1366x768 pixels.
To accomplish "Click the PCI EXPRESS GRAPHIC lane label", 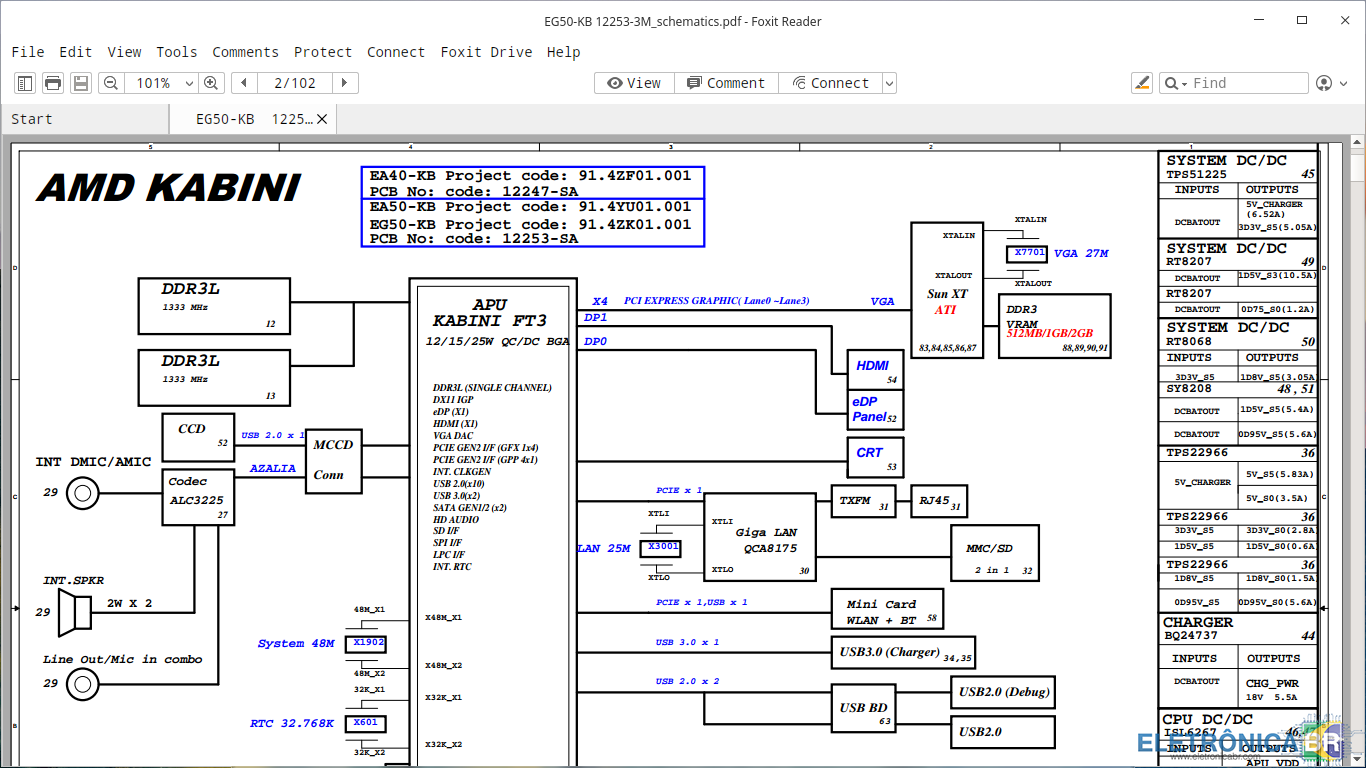I will [x=717, y=300].
